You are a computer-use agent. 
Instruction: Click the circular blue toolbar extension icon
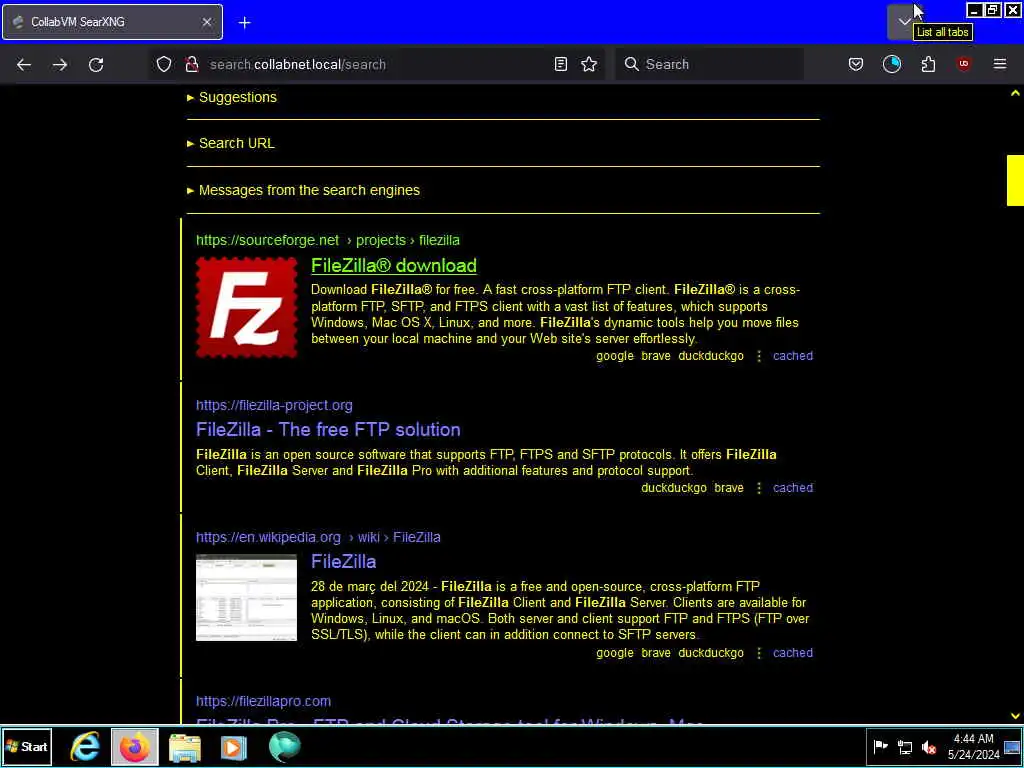[891, 64]
